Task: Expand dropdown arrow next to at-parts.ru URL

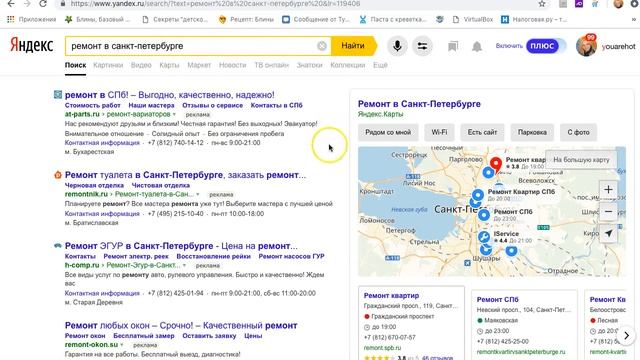Action: tap(174, 115)
